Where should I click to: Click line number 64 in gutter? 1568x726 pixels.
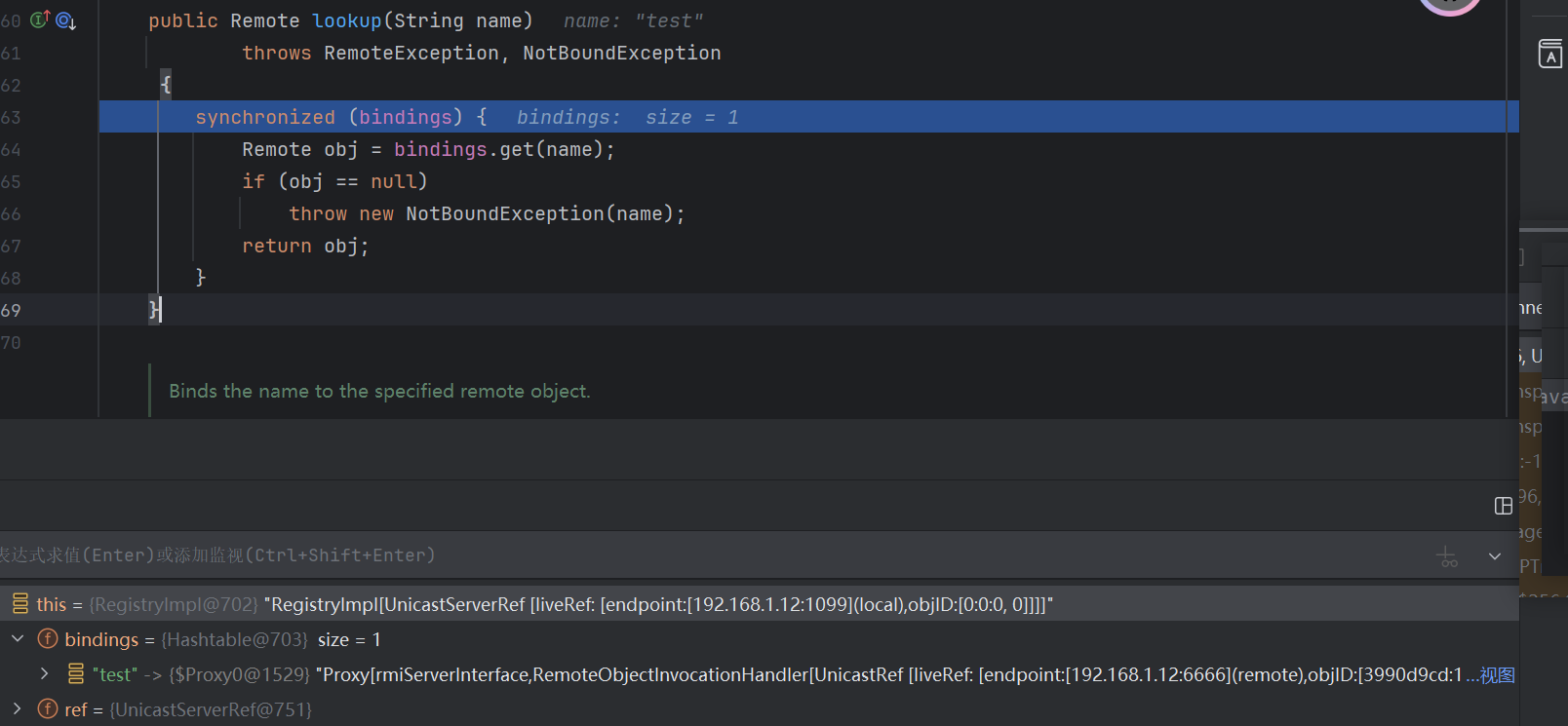[11, 149]
